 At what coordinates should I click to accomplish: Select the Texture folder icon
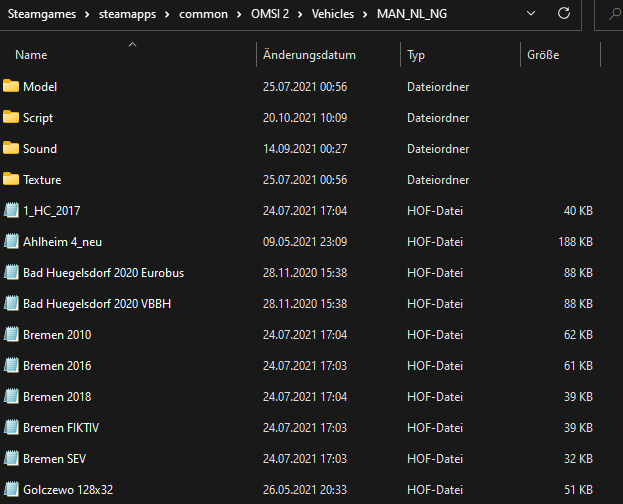(x=11, y=179)
